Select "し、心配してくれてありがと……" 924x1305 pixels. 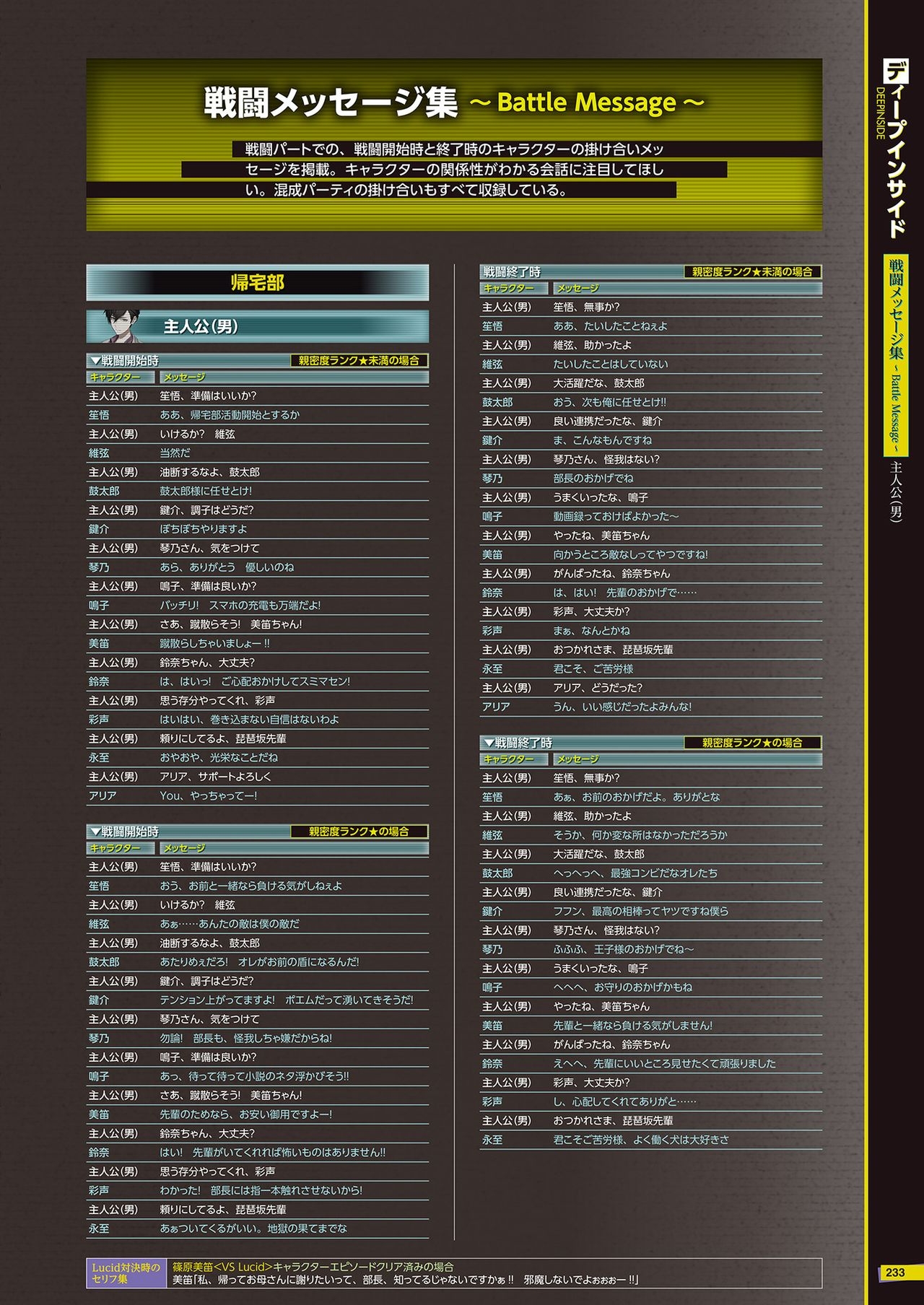pos(625,1102)
